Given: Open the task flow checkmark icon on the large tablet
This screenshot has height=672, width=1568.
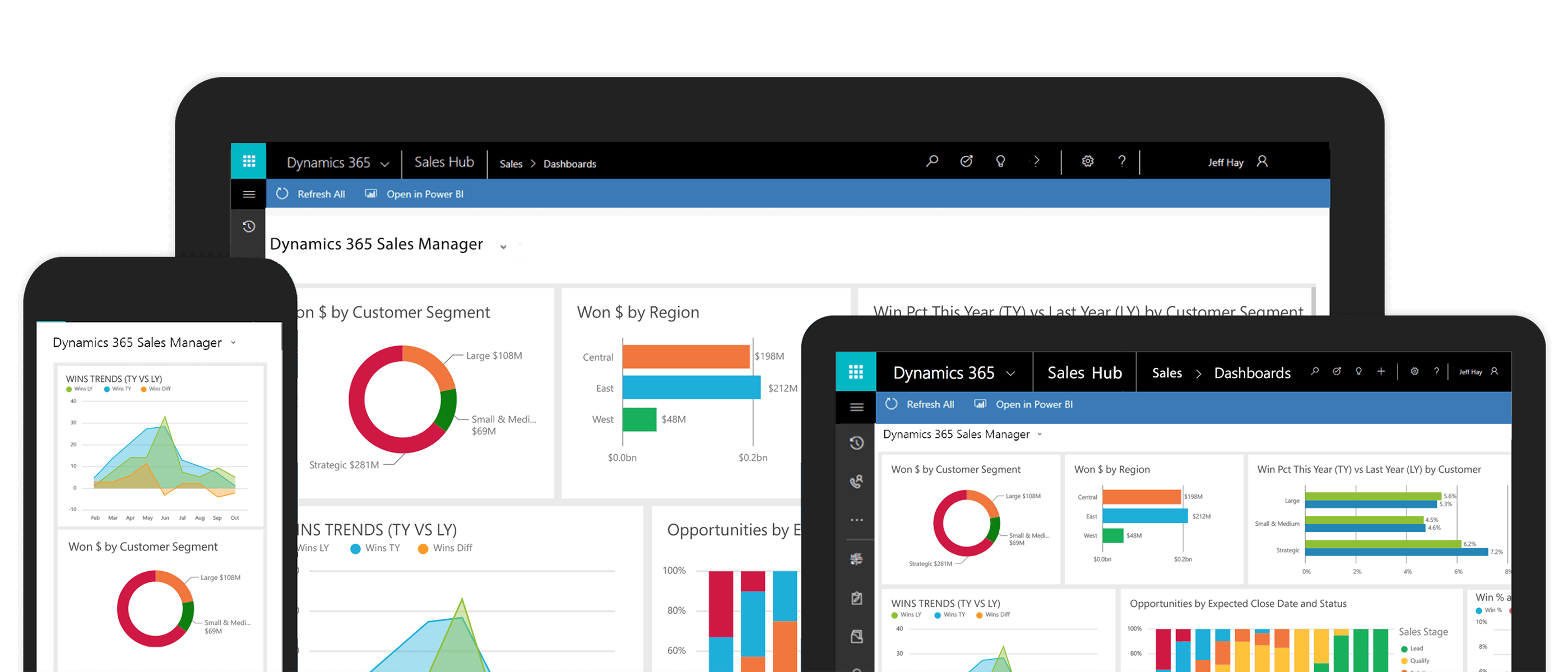Looking at the screenshot, I should click(x=966, y=161).
